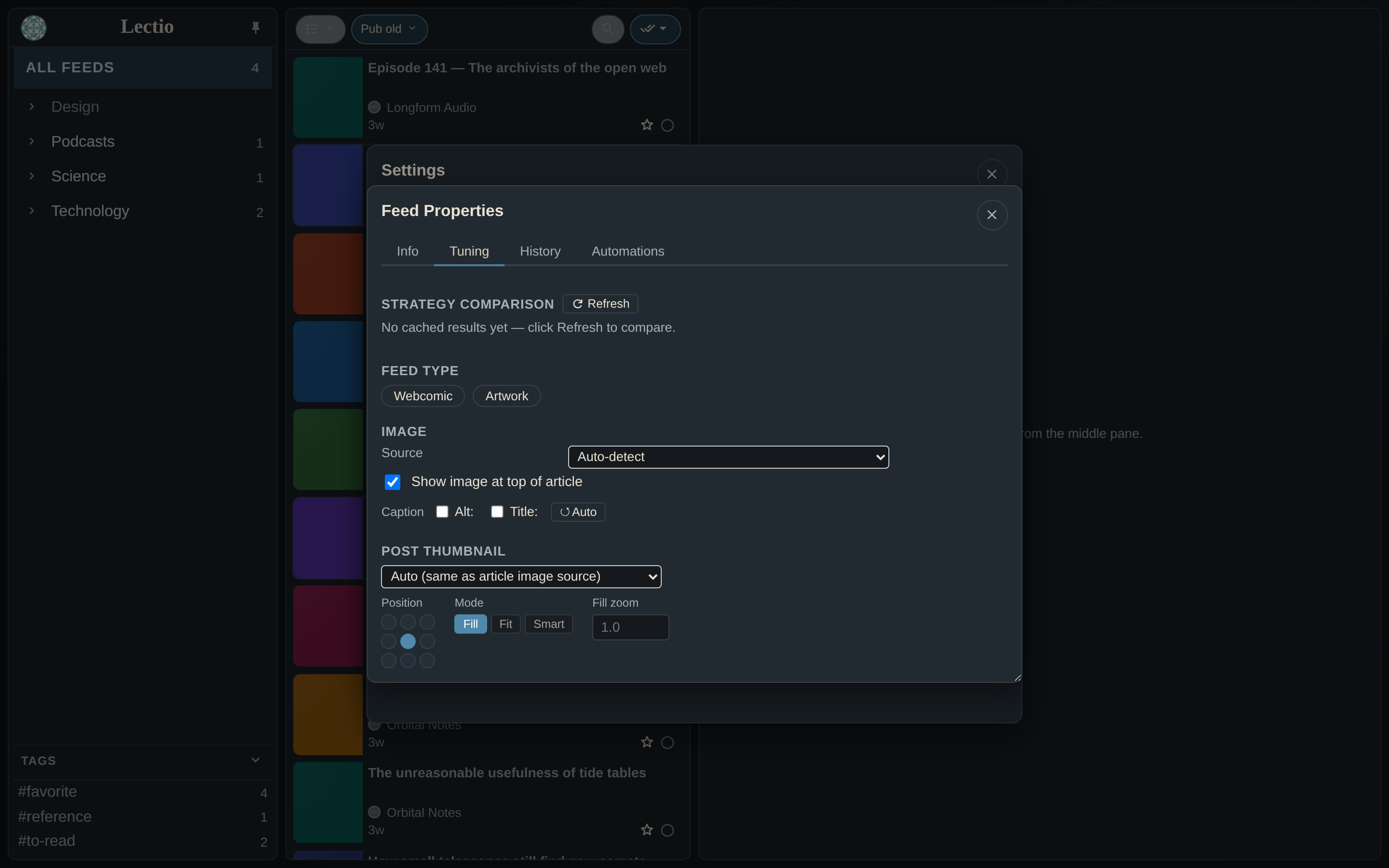Image resolution: width=1389 pixels, height=868 pixels.
Task: Mark Episode 141 article as read circle
Action: (667, 125)
